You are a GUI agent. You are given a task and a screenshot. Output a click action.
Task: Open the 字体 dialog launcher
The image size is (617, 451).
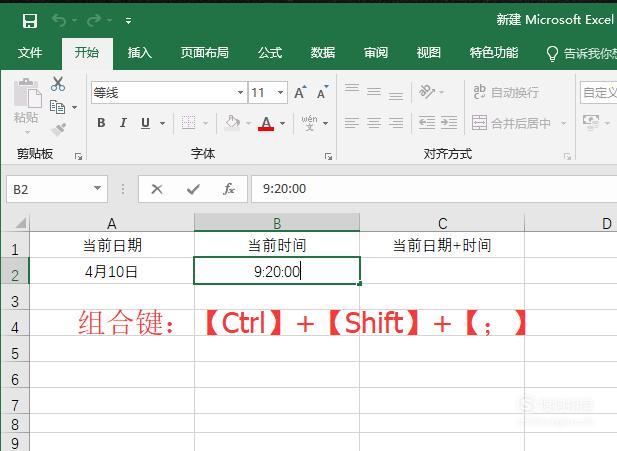328,156
